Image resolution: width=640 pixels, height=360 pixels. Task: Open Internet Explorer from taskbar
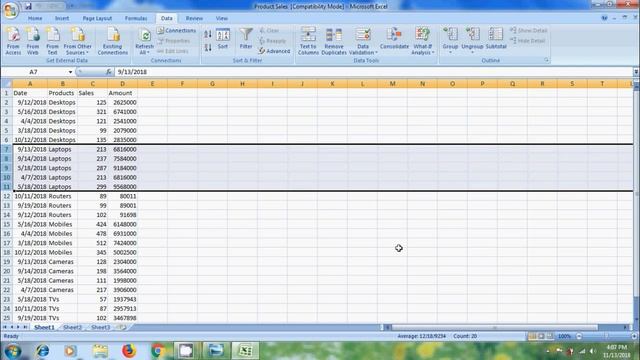click(x=42, y=351)
